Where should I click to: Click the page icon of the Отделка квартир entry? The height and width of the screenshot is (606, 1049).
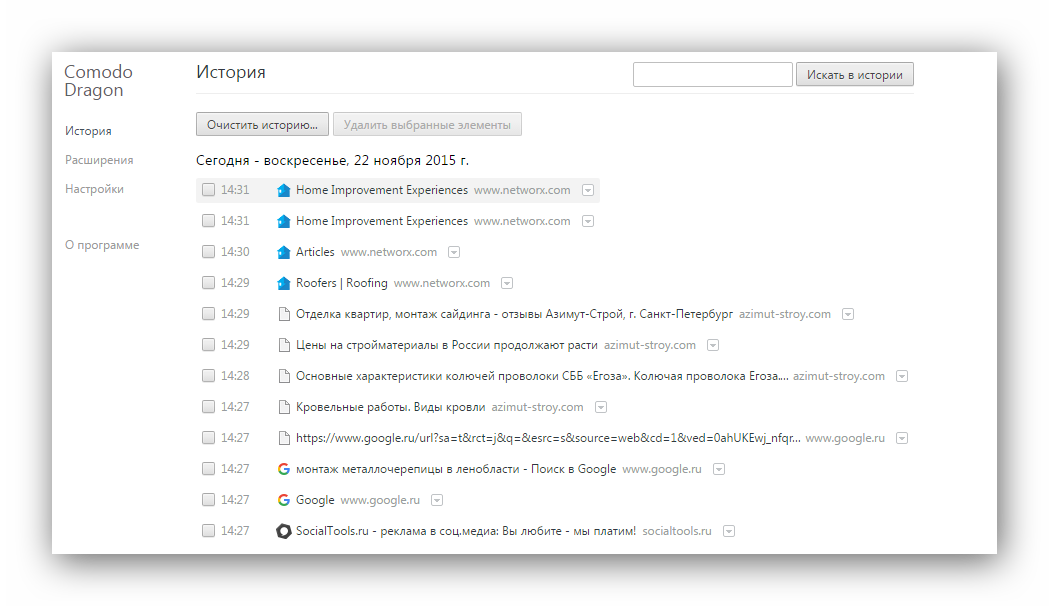(284, 314)
